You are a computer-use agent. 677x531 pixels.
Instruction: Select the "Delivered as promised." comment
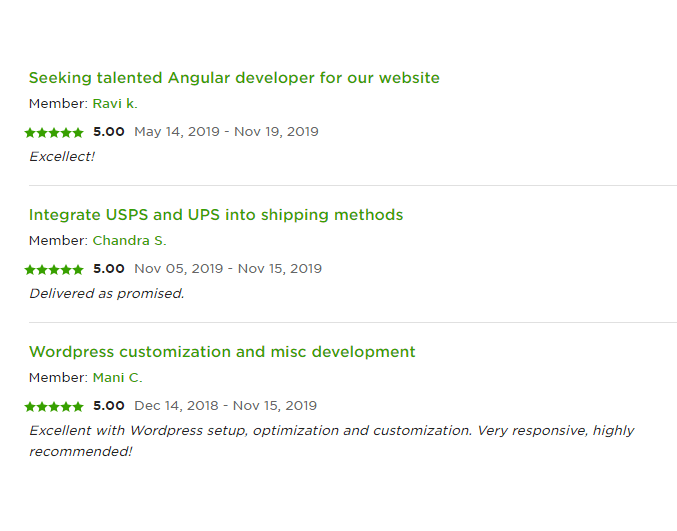pos(107,294)
